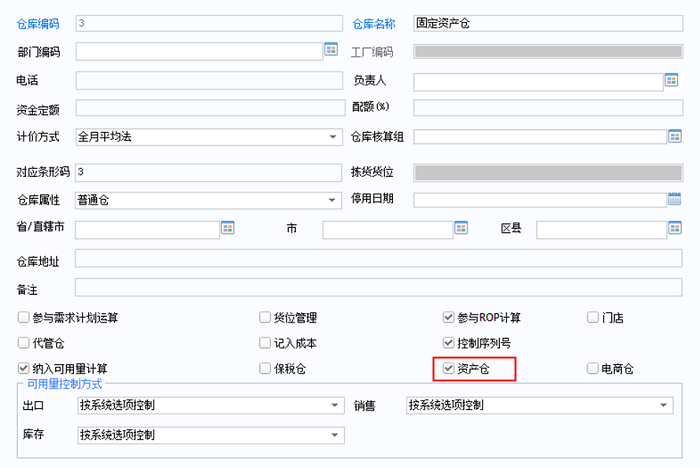Click the disabled 工厂编码 field

coord(548,51)
